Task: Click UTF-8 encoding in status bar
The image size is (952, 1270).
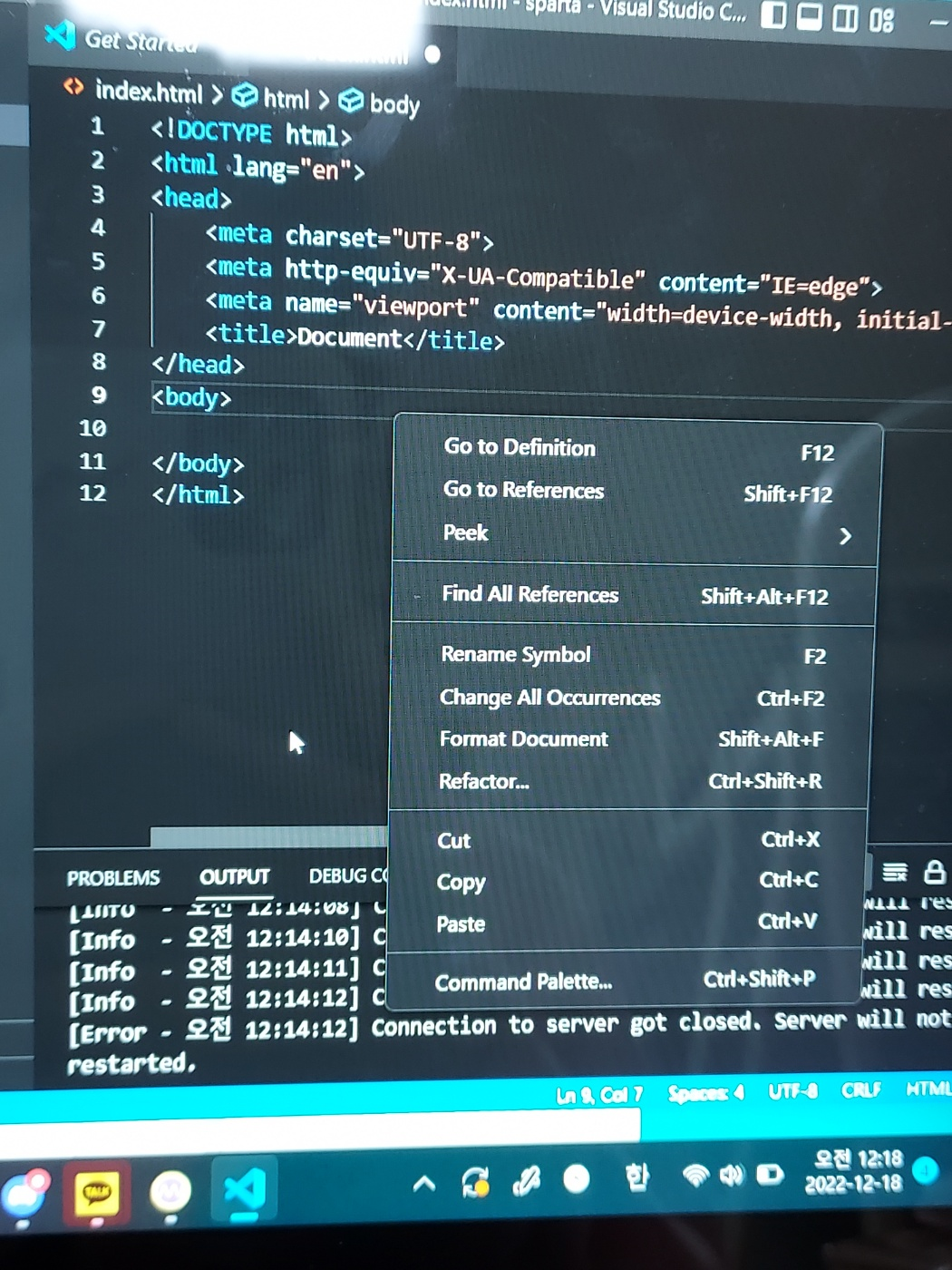Action: pyautogui.click(x=792, y=1091)
